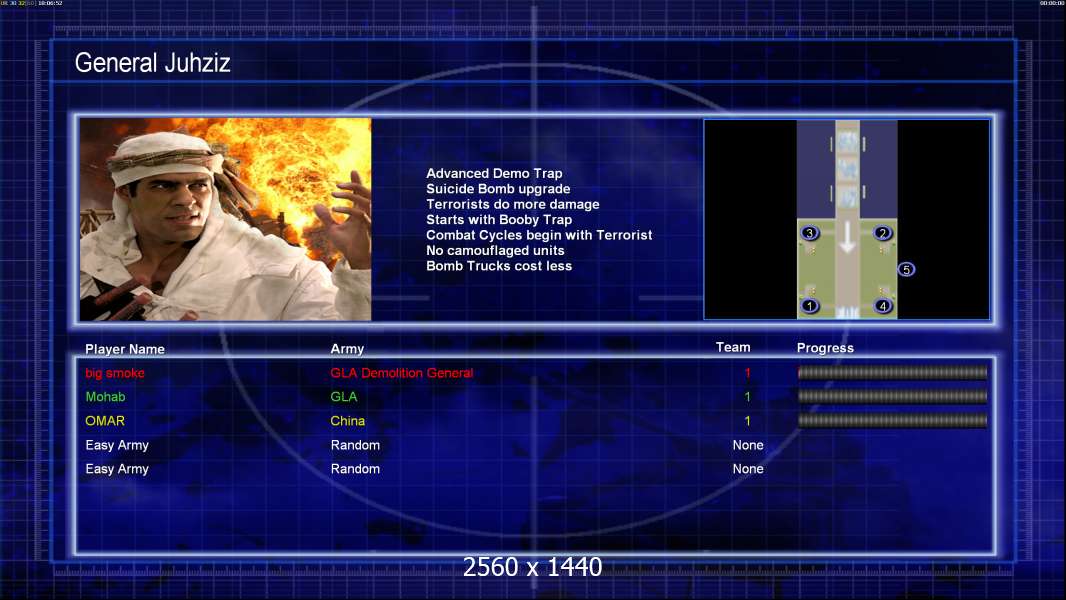The width and height of the screenshot is (1066, 600).
Task: Click Combat Cycles begin with Terrorist
Action: tap(539, 235)
